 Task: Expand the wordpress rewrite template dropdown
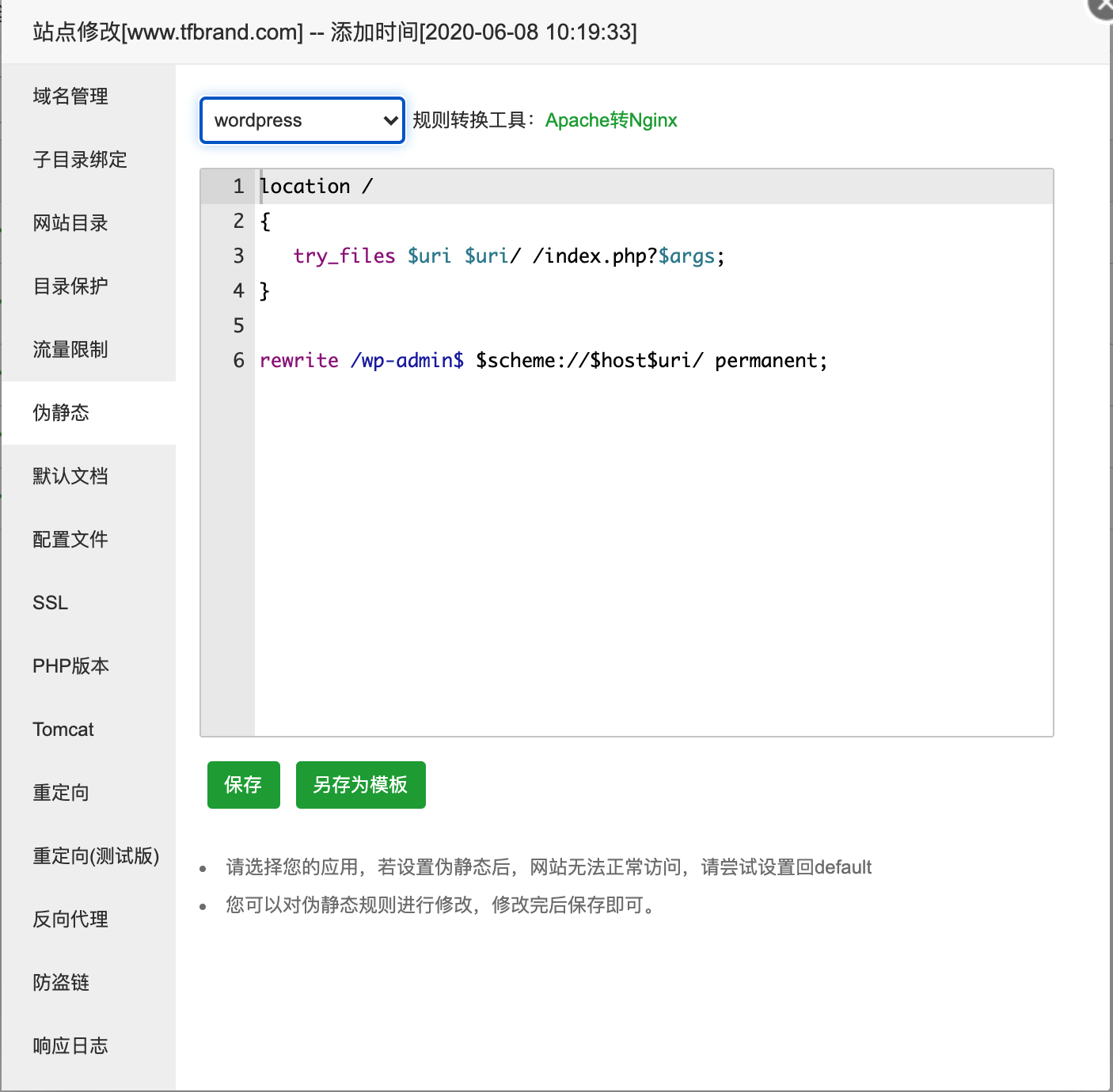[x=302, y=120]
